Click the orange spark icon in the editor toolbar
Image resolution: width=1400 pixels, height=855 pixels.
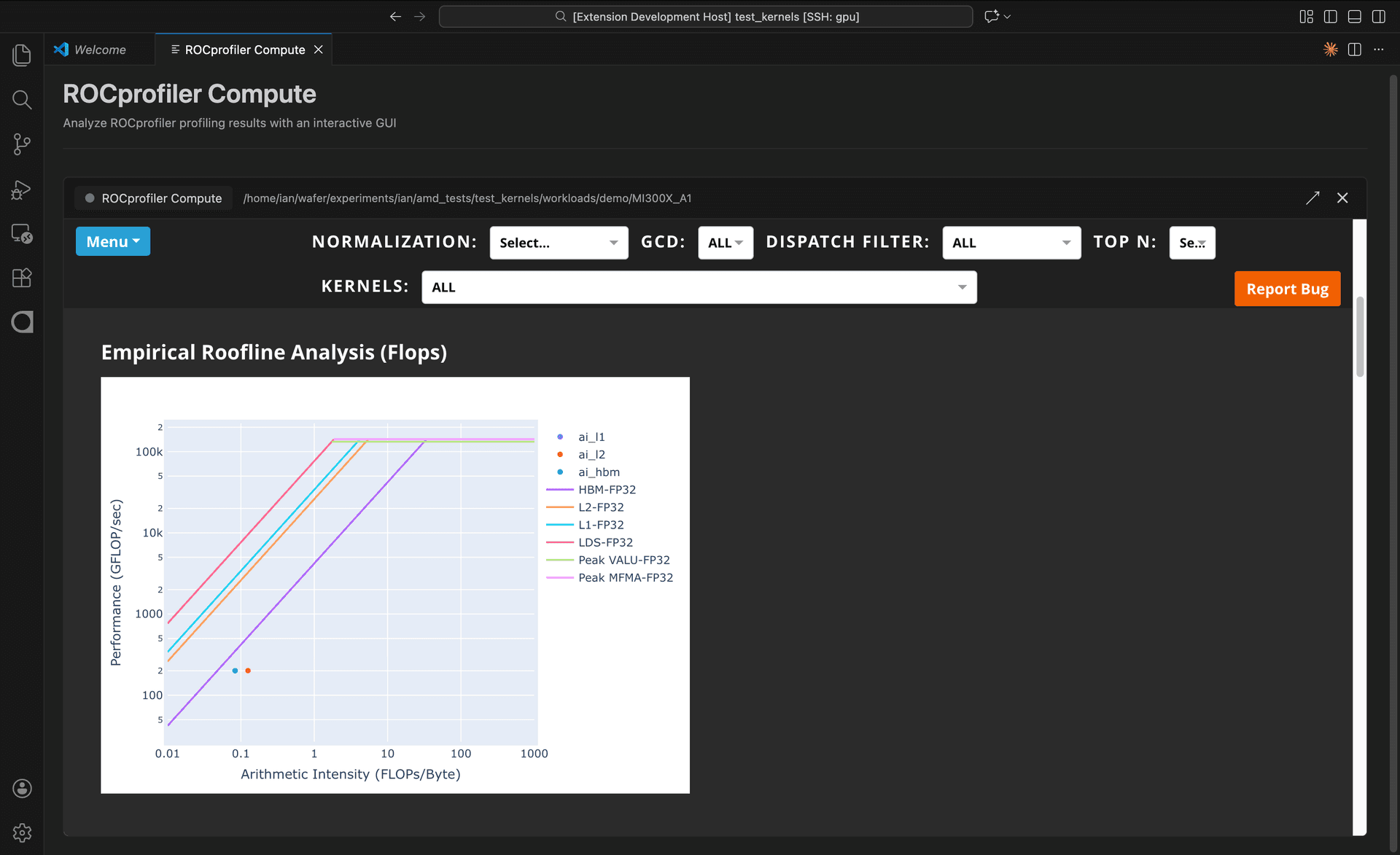click(1330, 49)
